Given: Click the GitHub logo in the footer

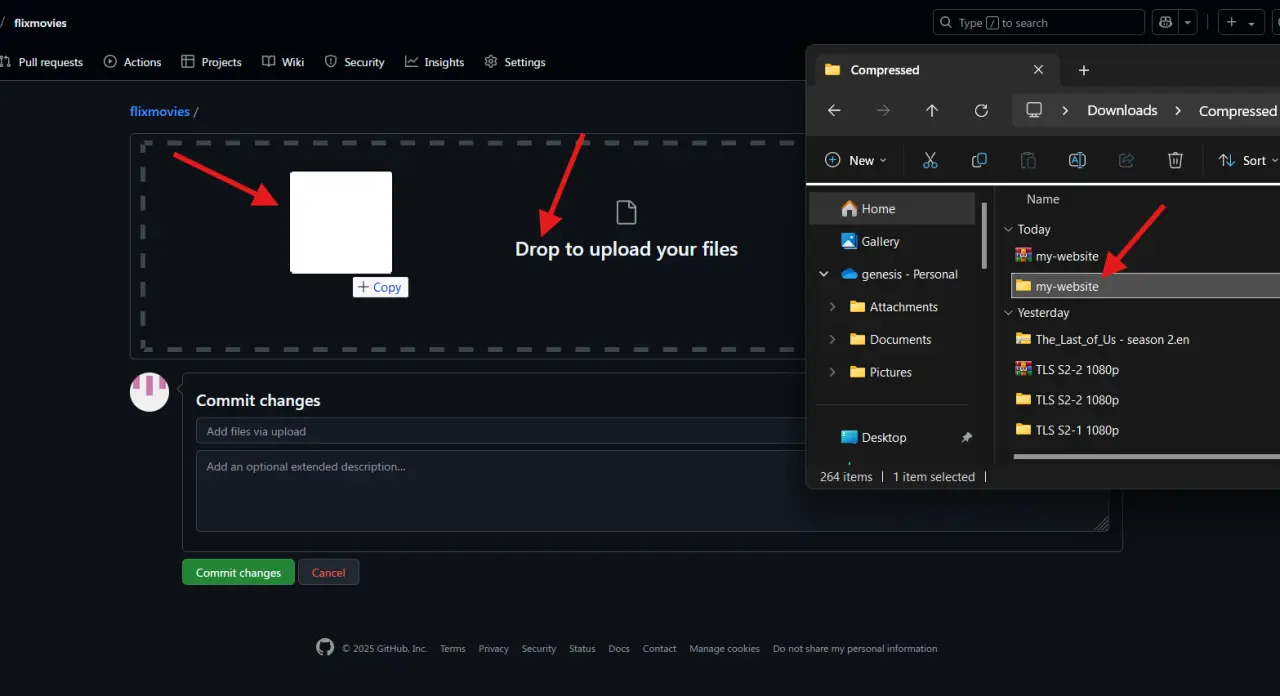Looking at the screenshot, I should (325, 647).
